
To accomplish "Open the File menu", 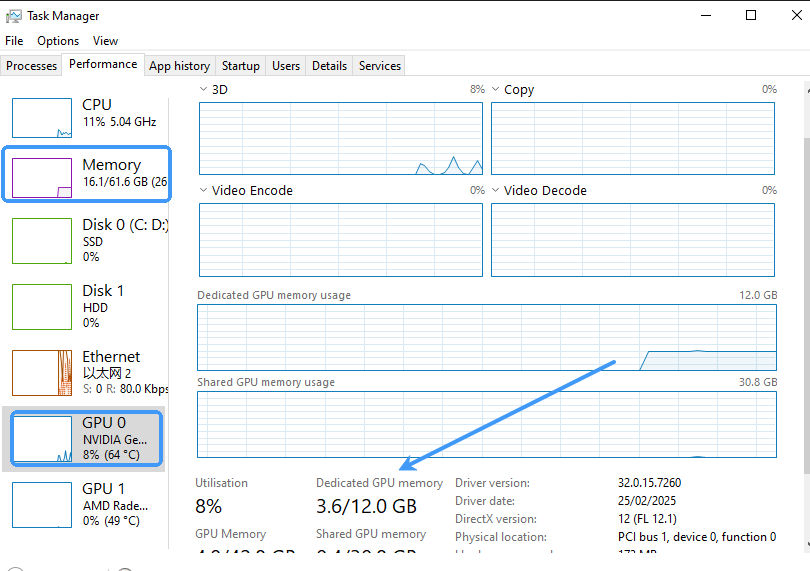I will point(14,41).
